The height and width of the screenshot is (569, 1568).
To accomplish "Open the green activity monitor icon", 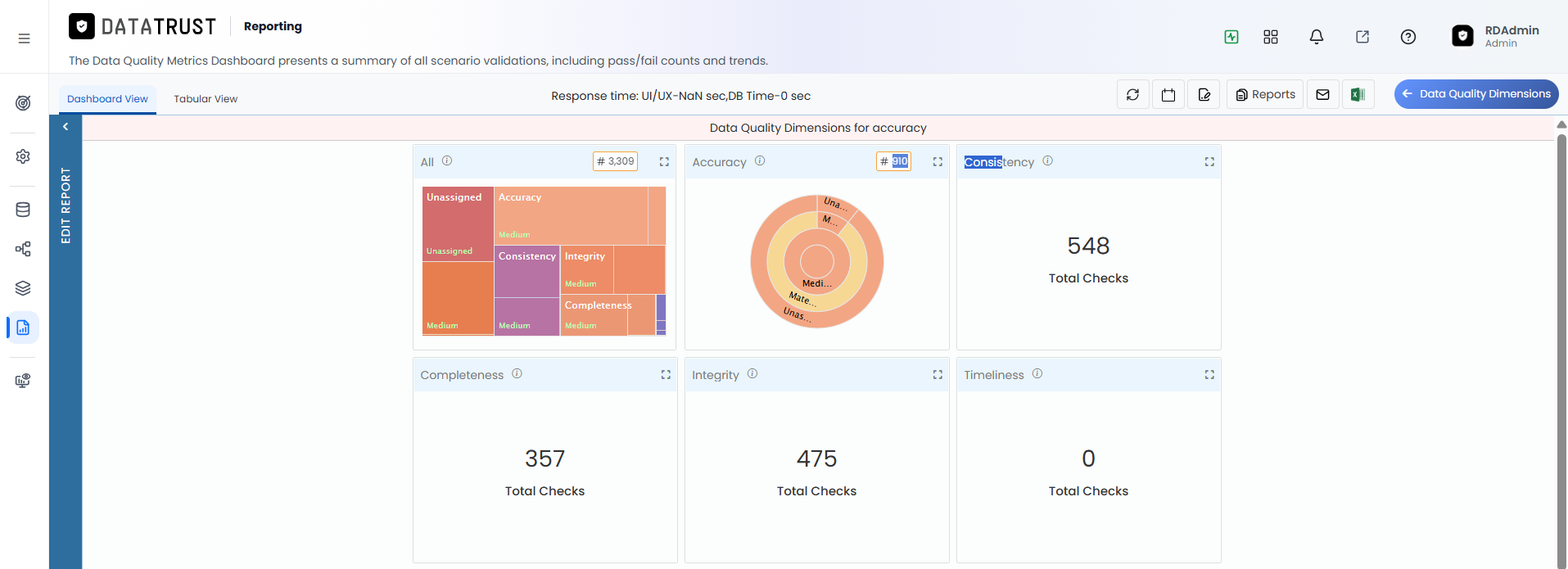I will tap(1231, 37).
